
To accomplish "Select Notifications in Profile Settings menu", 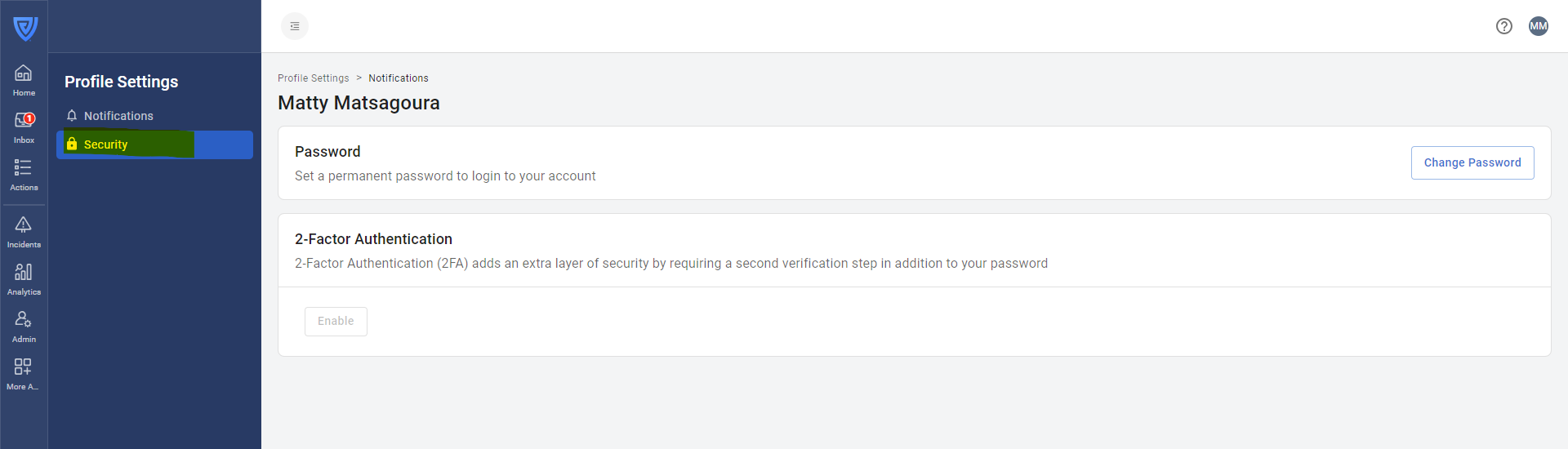I will (x=118, y=116).
